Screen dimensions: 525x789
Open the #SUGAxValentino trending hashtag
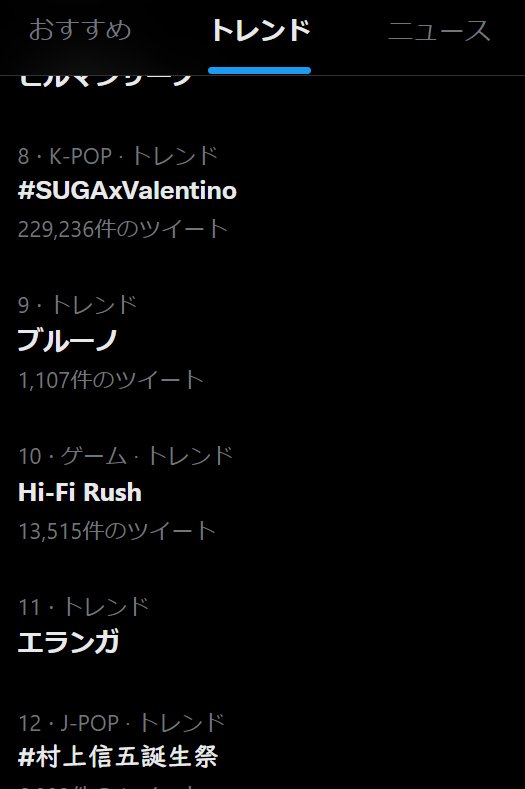pyautogui.click(x=127, y=191)
